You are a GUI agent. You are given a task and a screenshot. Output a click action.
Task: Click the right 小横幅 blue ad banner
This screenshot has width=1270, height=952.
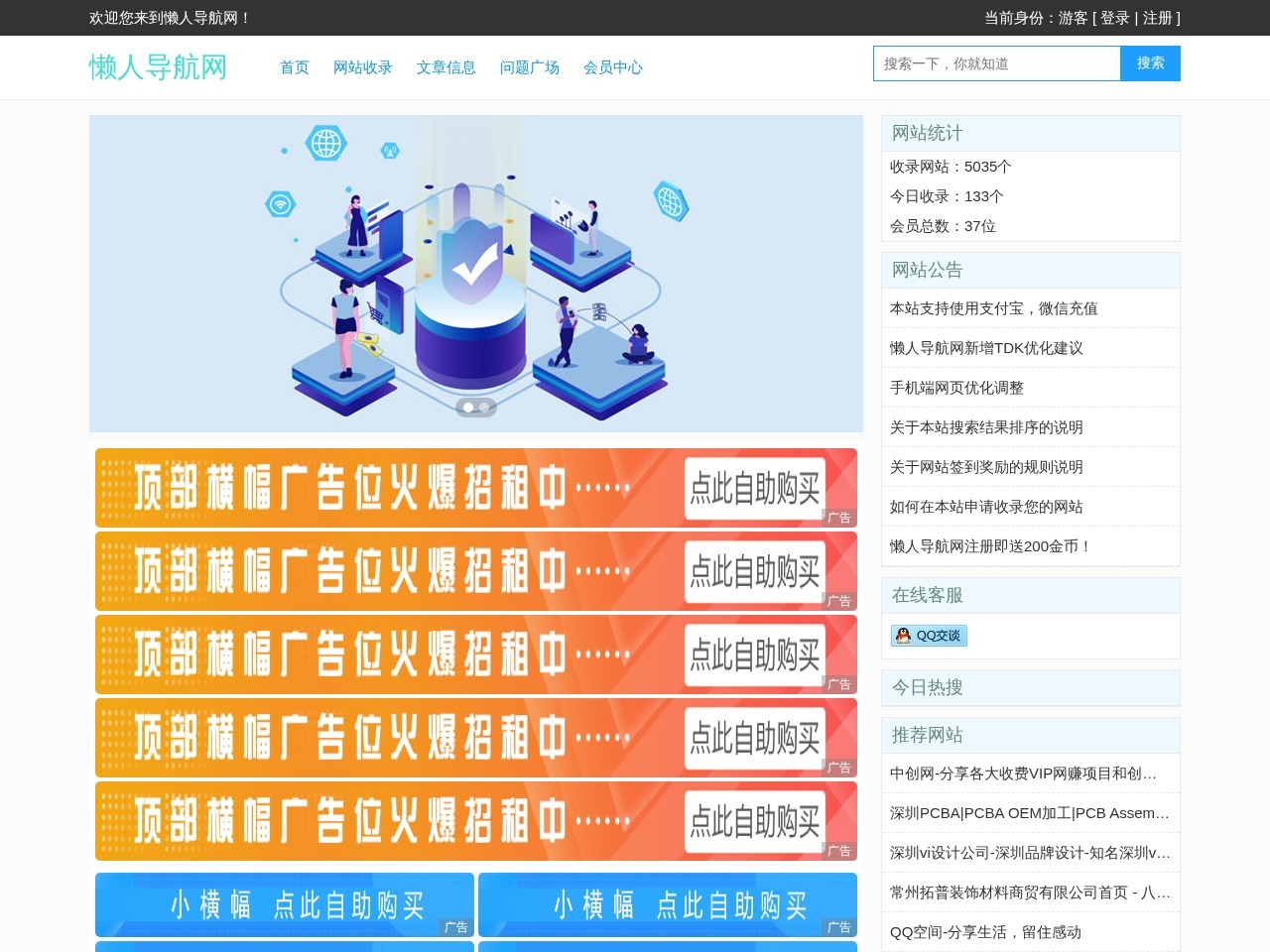pyautogui.click(x=668, y=904)
